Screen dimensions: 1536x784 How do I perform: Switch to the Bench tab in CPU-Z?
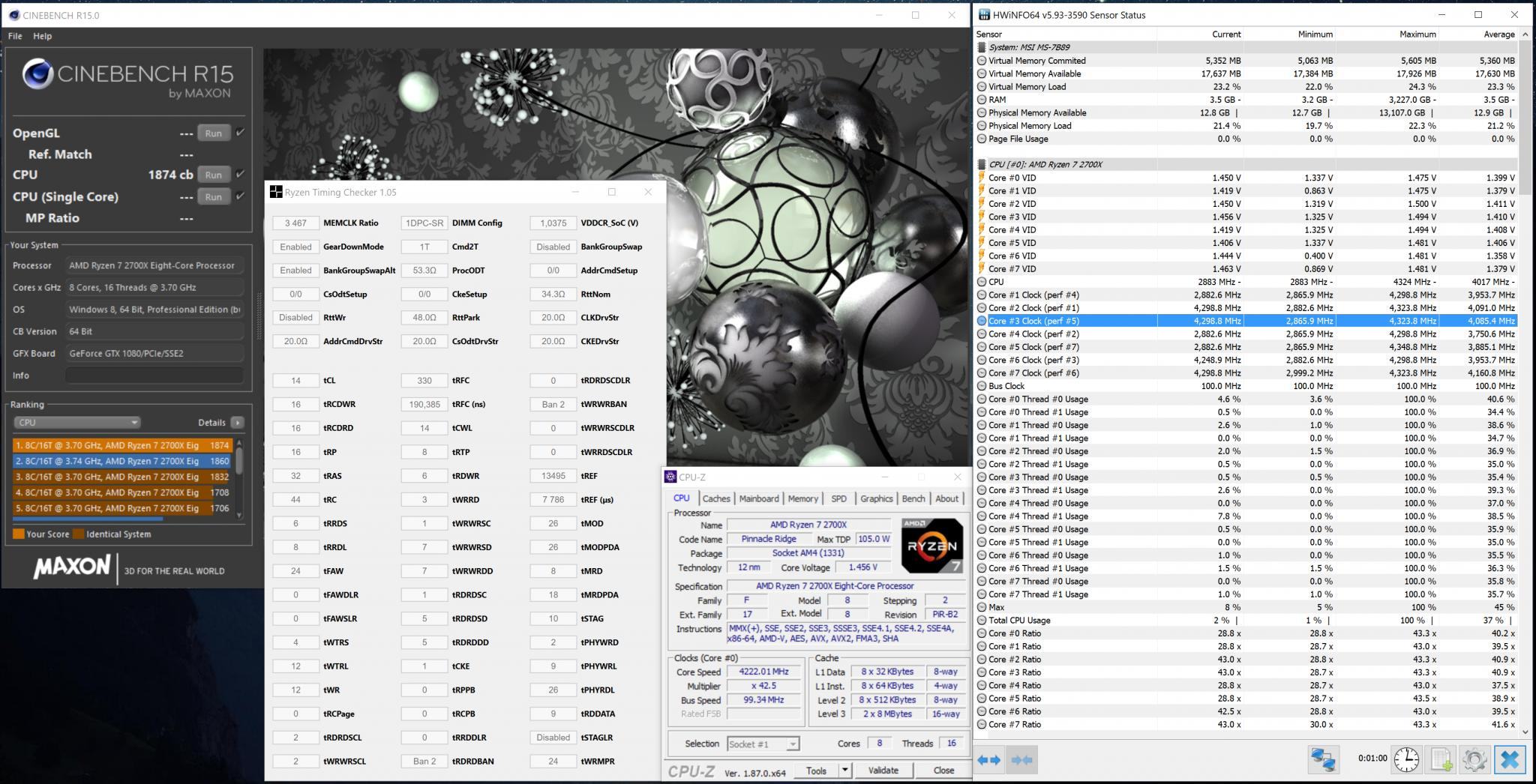pos(913,498)
